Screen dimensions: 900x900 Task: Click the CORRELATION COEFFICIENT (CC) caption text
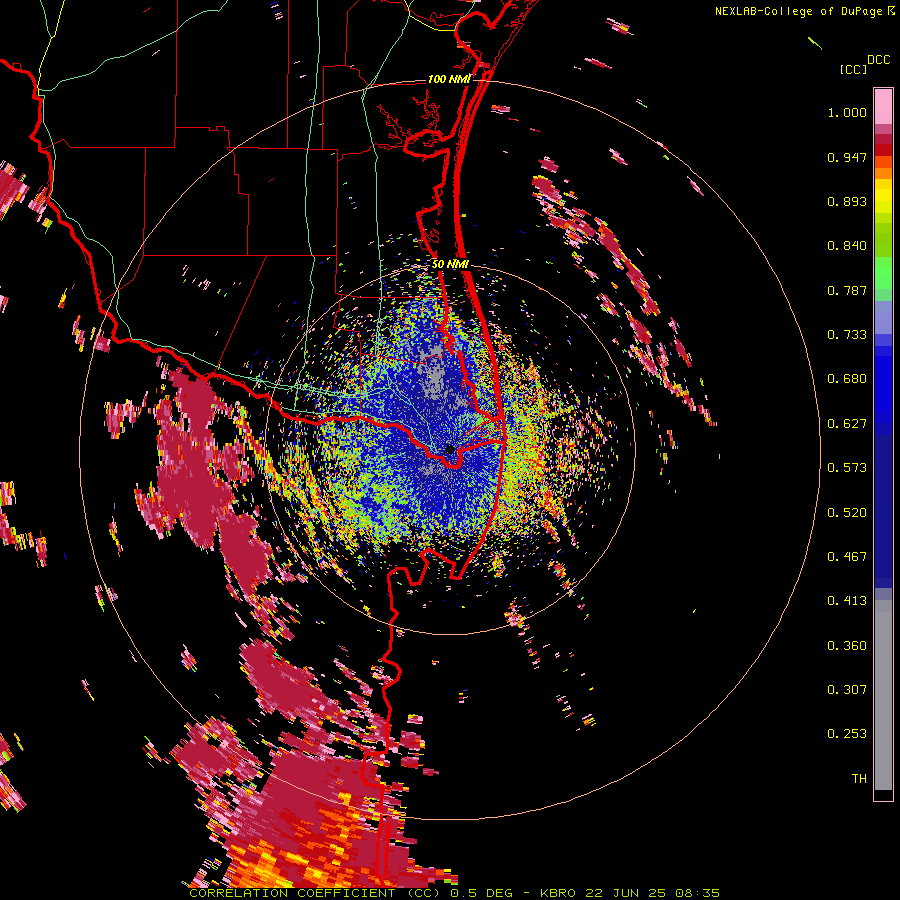click(315, 893)
